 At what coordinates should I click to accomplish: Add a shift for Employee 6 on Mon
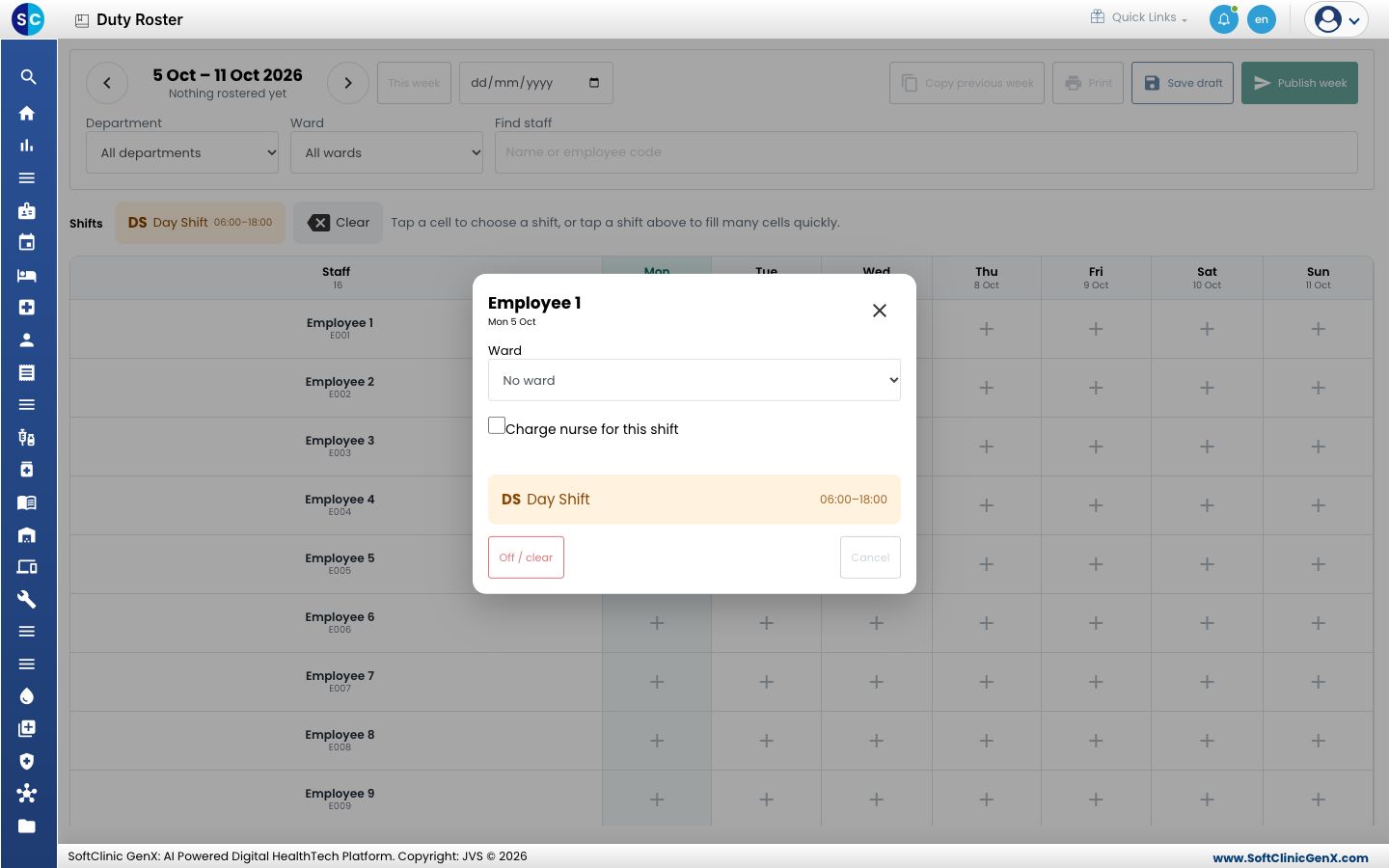(657, 623)
